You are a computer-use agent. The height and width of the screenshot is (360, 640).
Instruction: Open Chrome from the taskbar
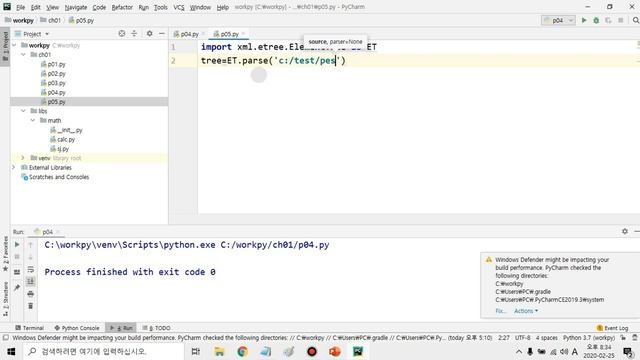242,351
